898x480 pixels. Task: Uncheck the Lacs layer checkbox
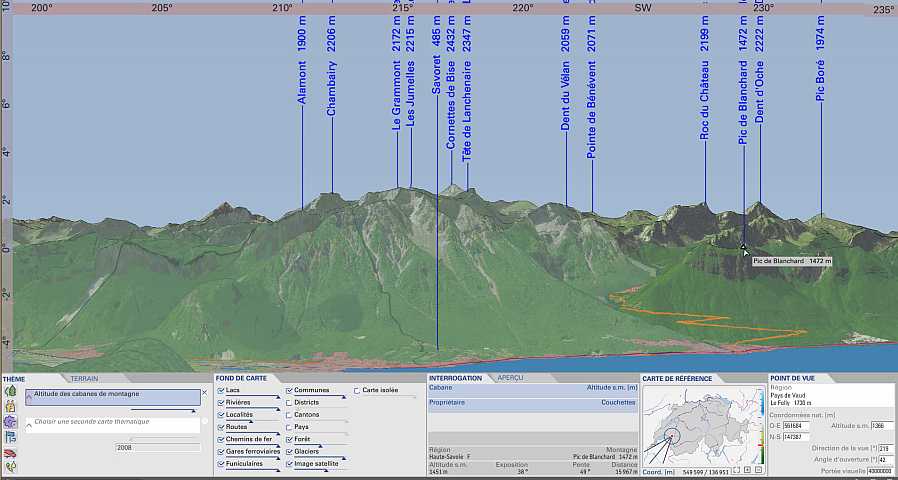click(221, 390)
